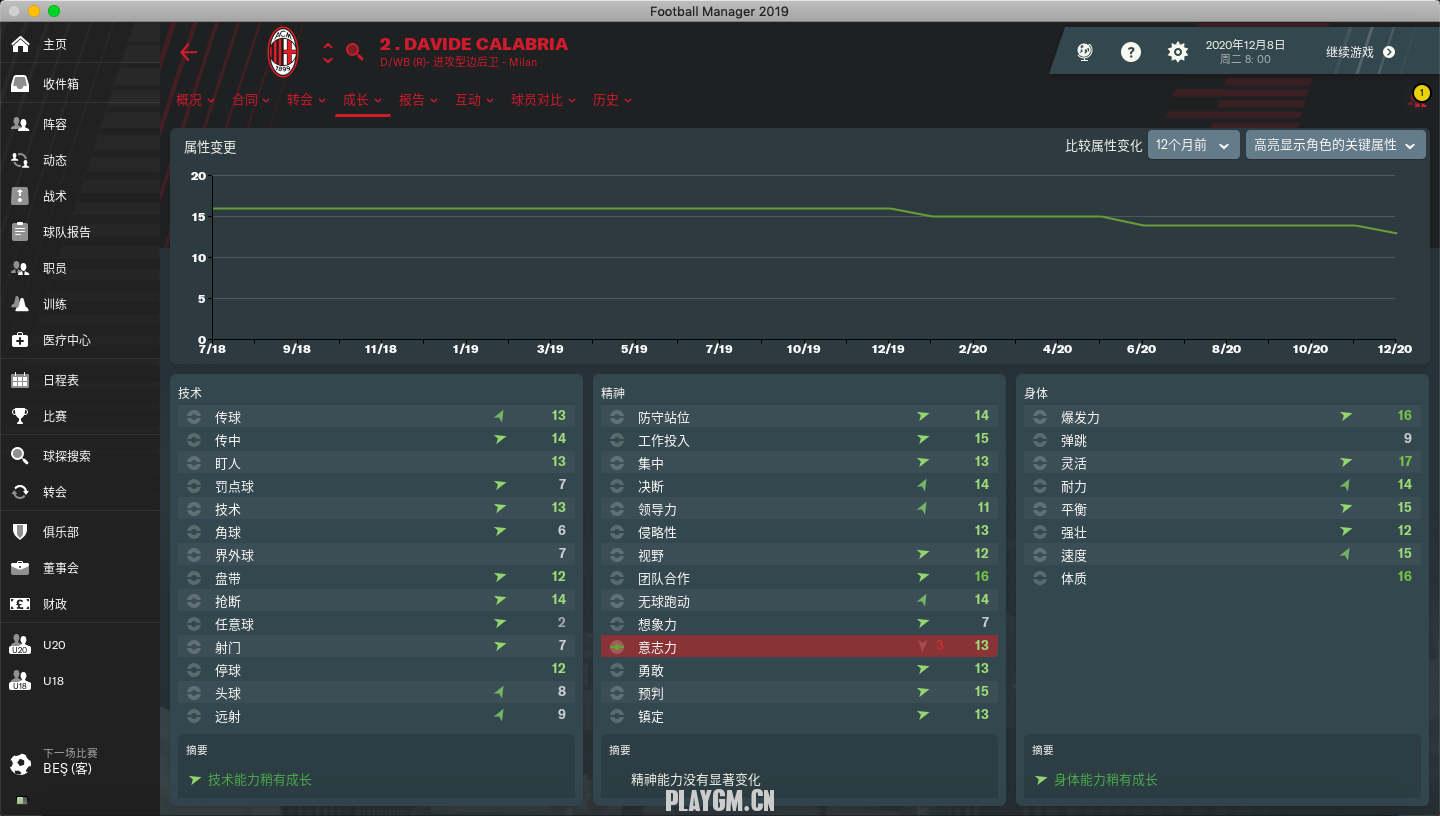Image resolution: width=1440 pixels, height=816 pixels.
Task: Open the world globe icon in header
Action: pyautogui.click(x=1085, y=52)
